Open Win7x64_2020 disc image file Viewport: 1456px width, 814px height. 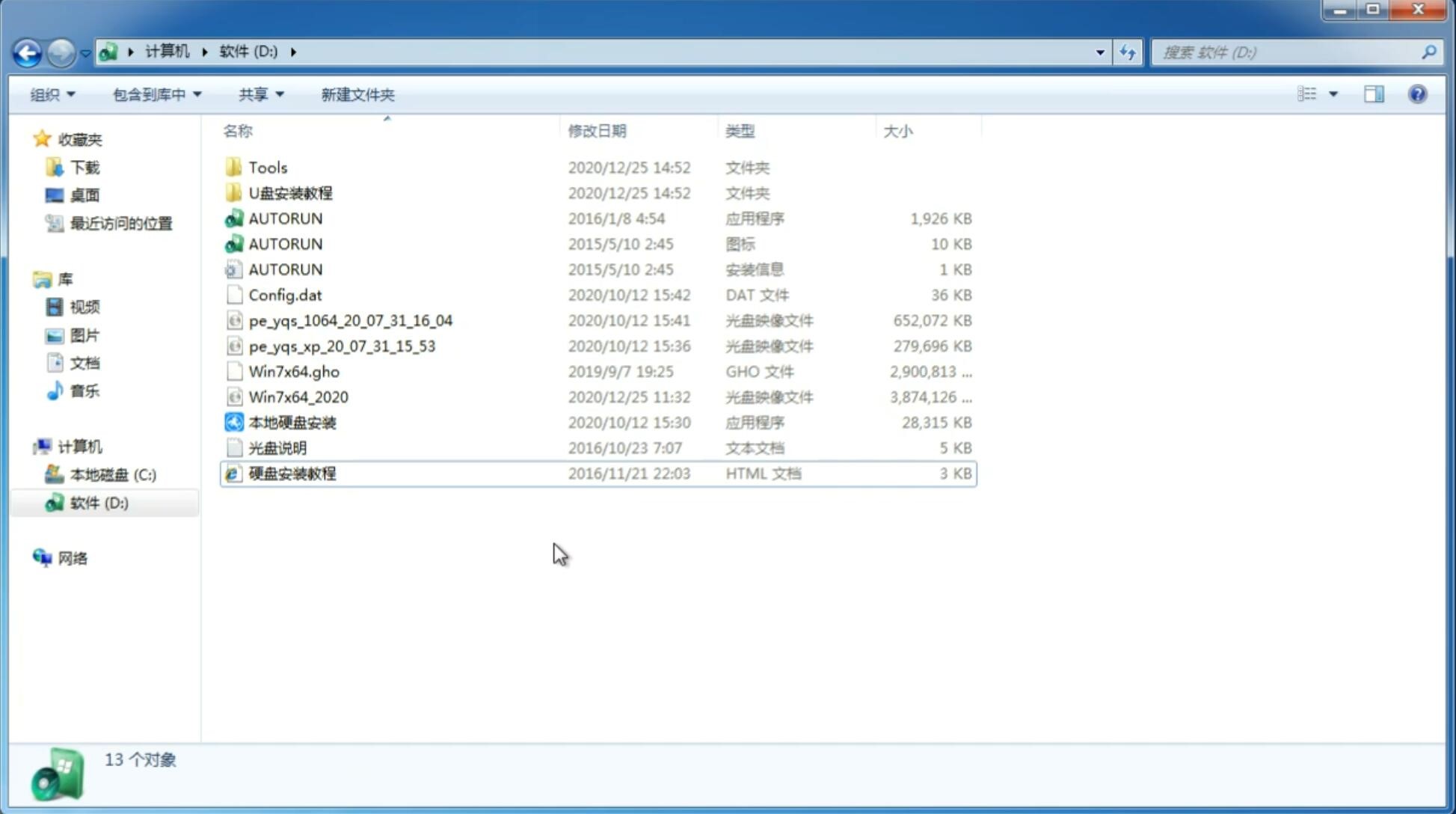tap(299, 397)
